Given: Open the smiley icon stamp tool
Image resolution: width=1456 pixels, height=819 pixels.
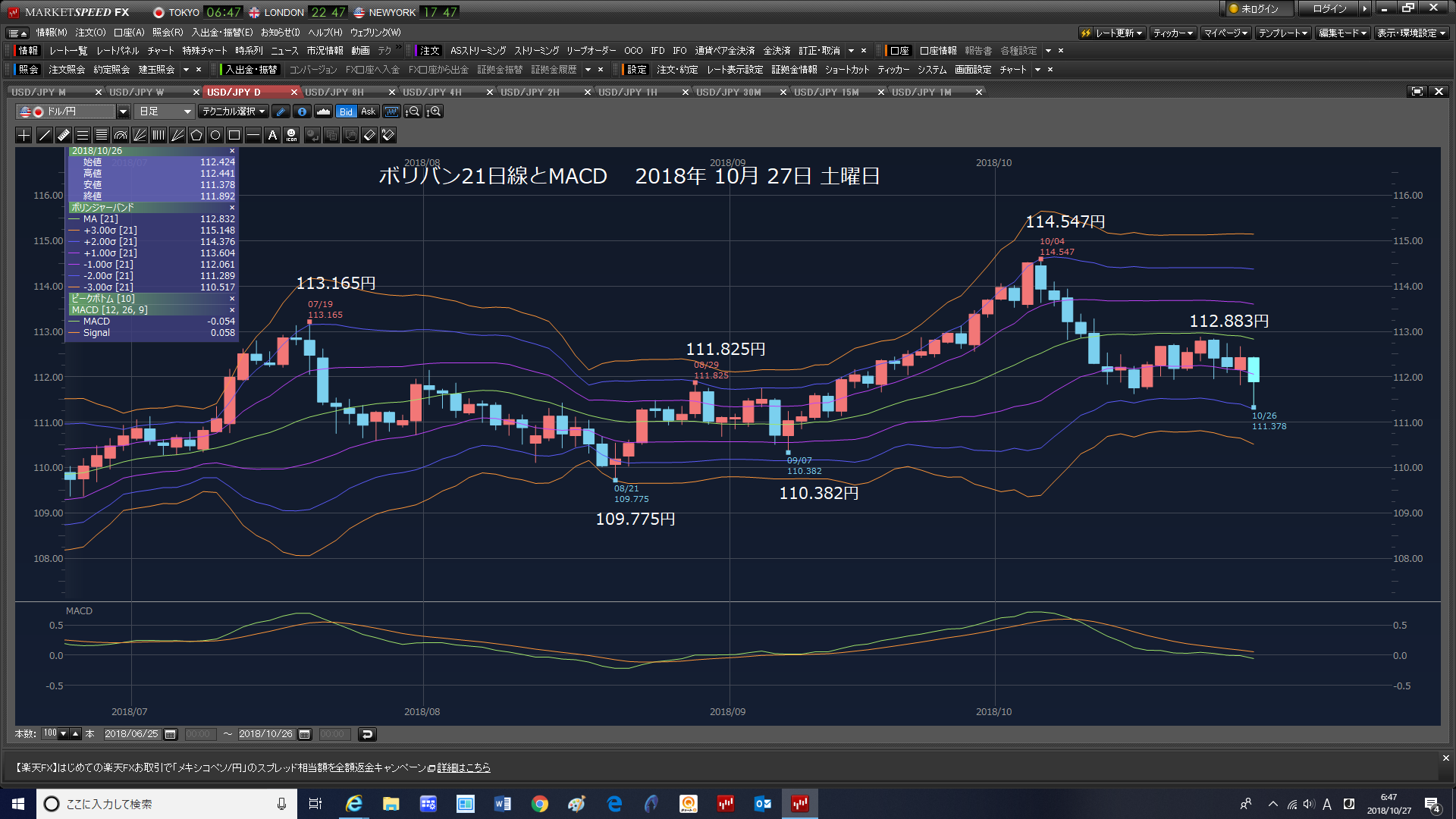Looking at the screenshot, I should click(x=291, y=135).
